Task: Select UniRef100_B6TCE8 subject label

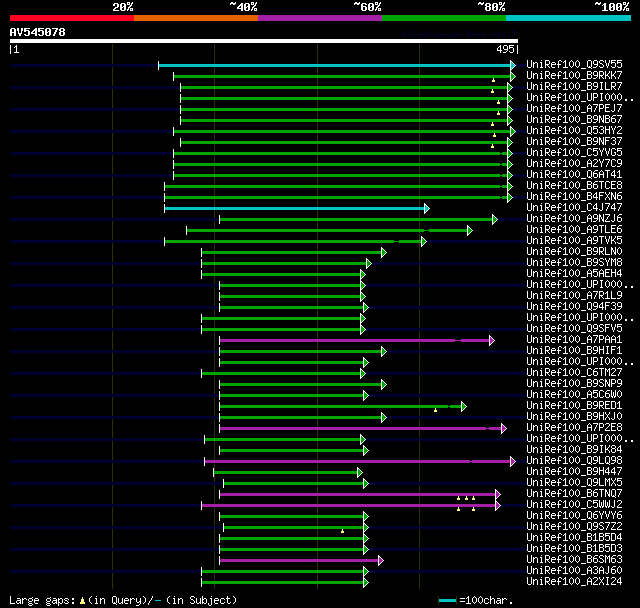Action: 574,186
